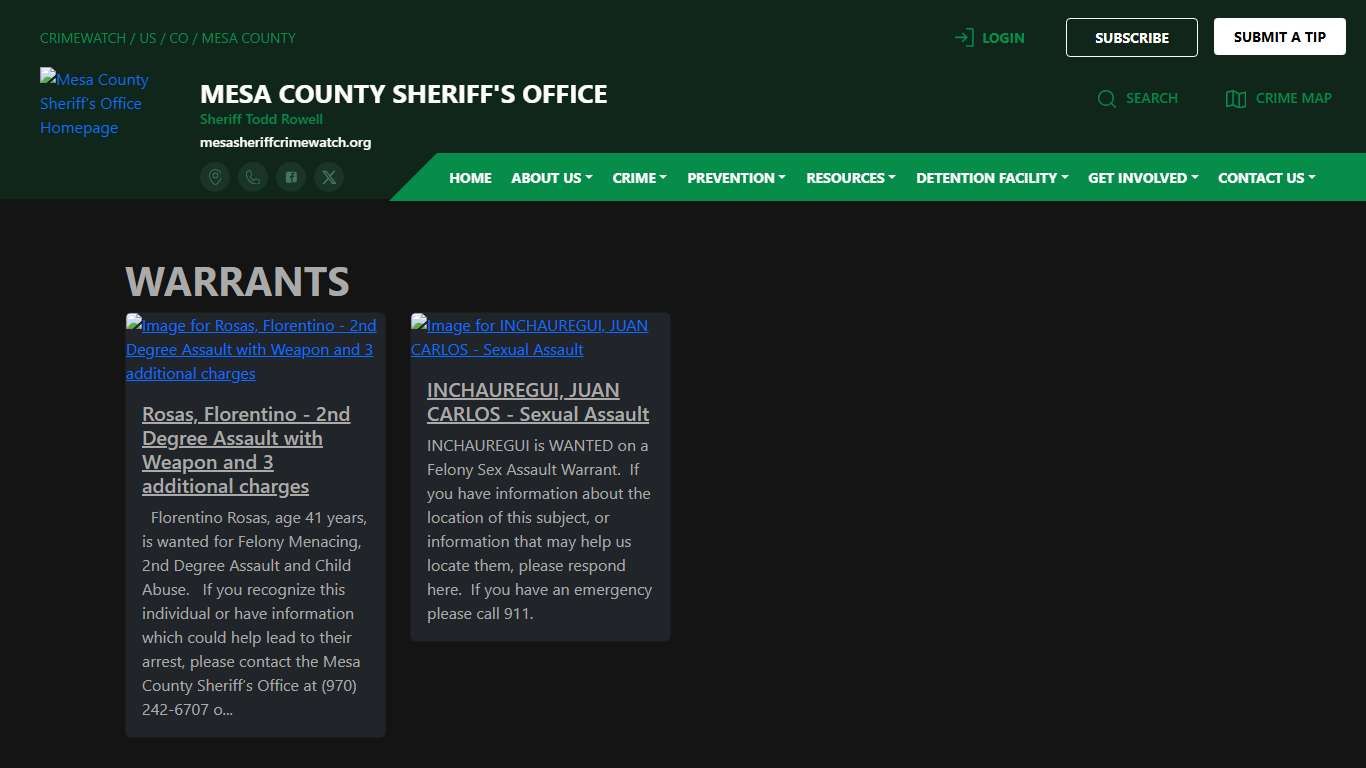The height and width of the screenshot is (768, 1366).
Task: Expand the CONTACT US menu
Action: [x=1266, y=177]
